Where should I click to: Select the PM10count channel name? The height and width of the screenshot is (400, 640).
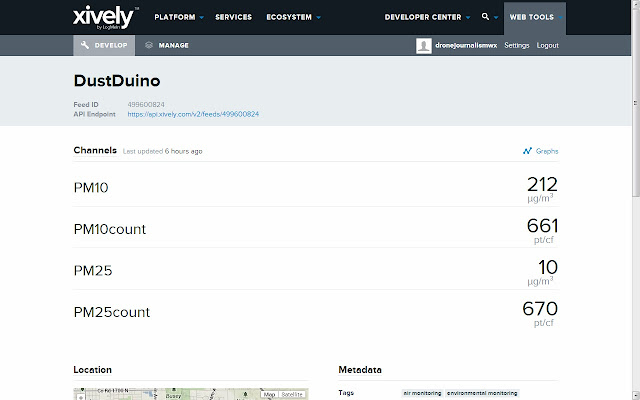[x=110, y=229]
